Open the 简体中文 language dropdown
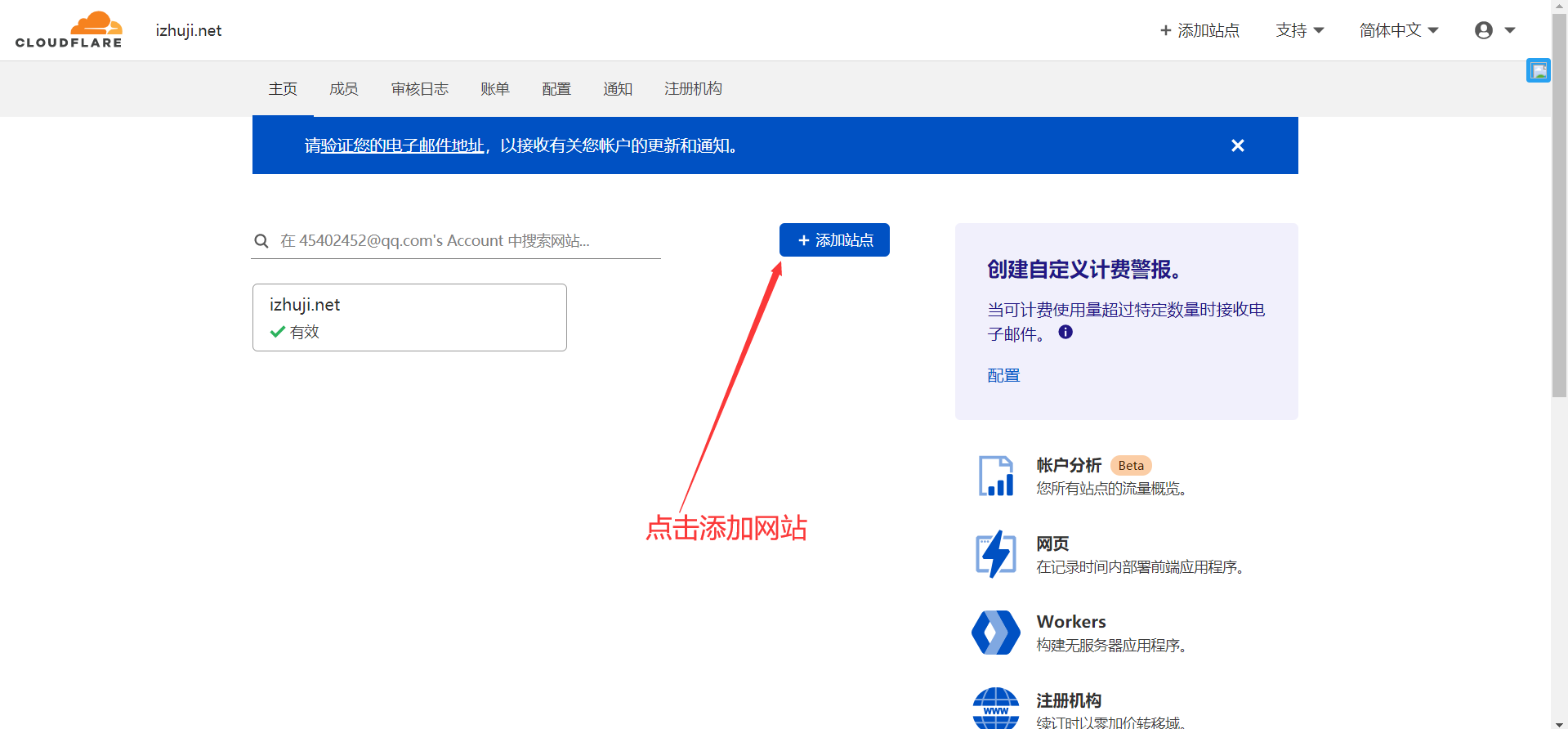The width and height of the screenshot is (1568, 729). (x=1399, y=30)
